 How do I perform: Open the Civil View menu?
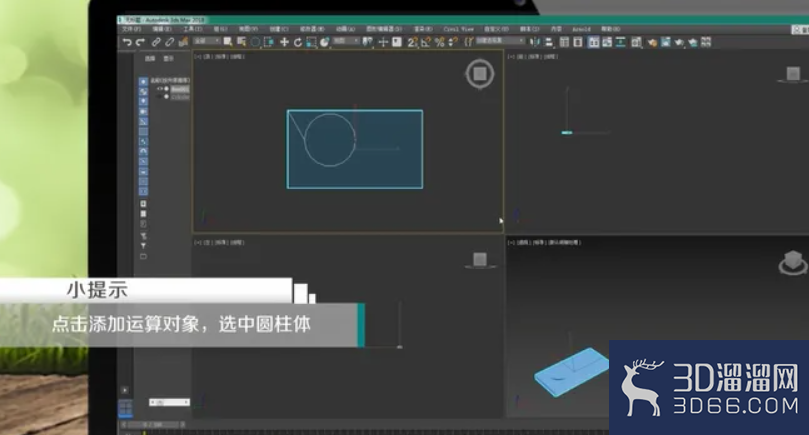[459, 29]
